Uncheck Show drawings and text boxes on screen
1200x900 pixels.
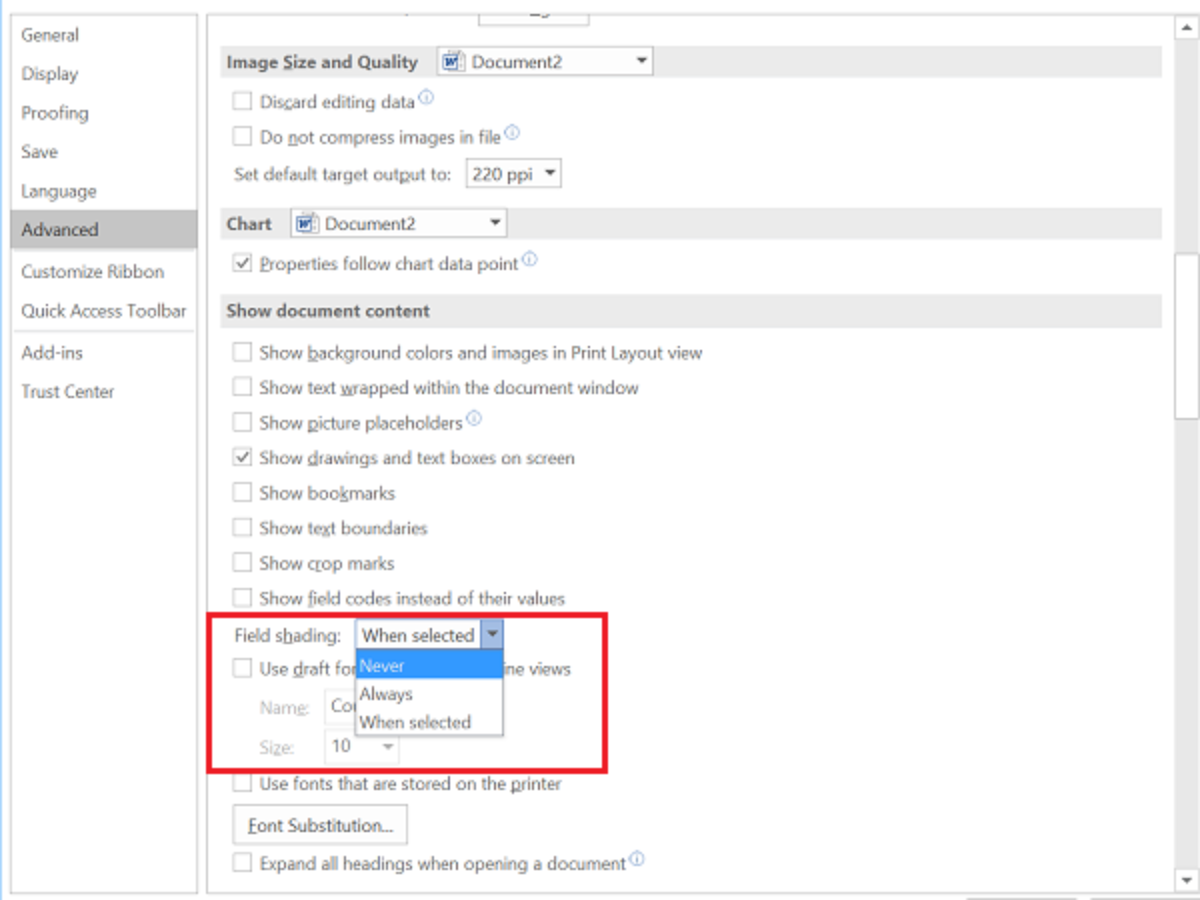point(242,458)
